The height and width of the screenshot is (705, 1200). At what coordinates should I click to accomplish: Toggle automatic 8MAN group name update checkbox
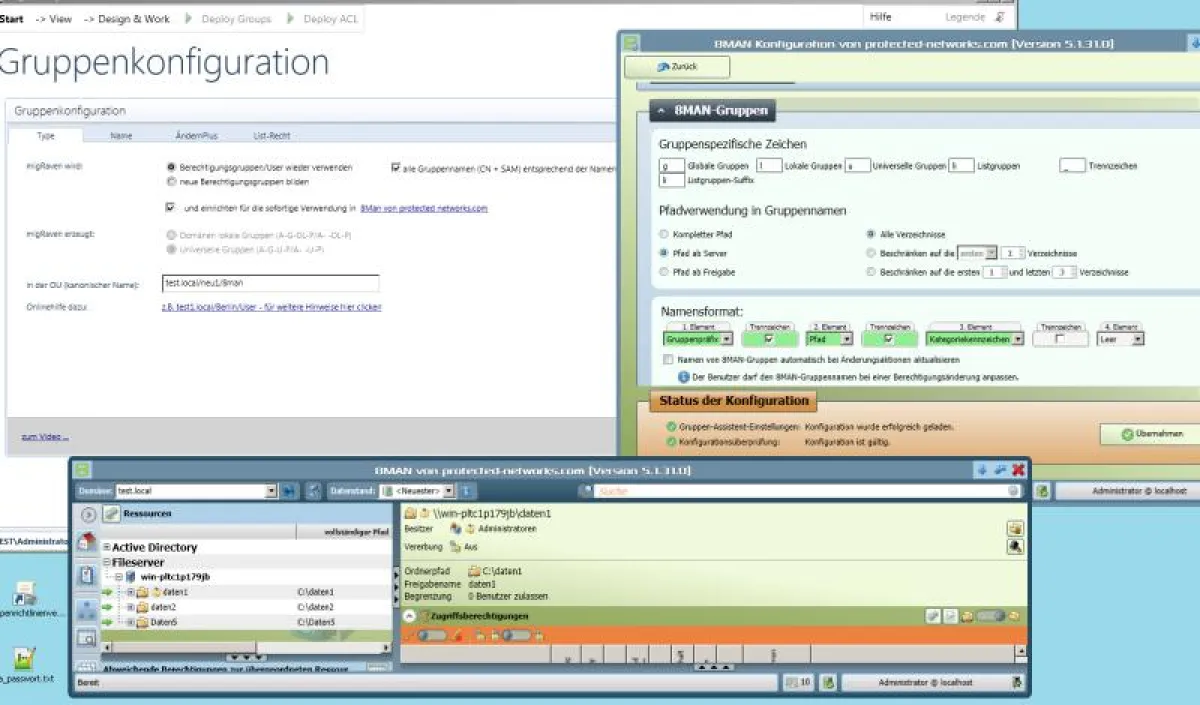(x=668, y=358)
